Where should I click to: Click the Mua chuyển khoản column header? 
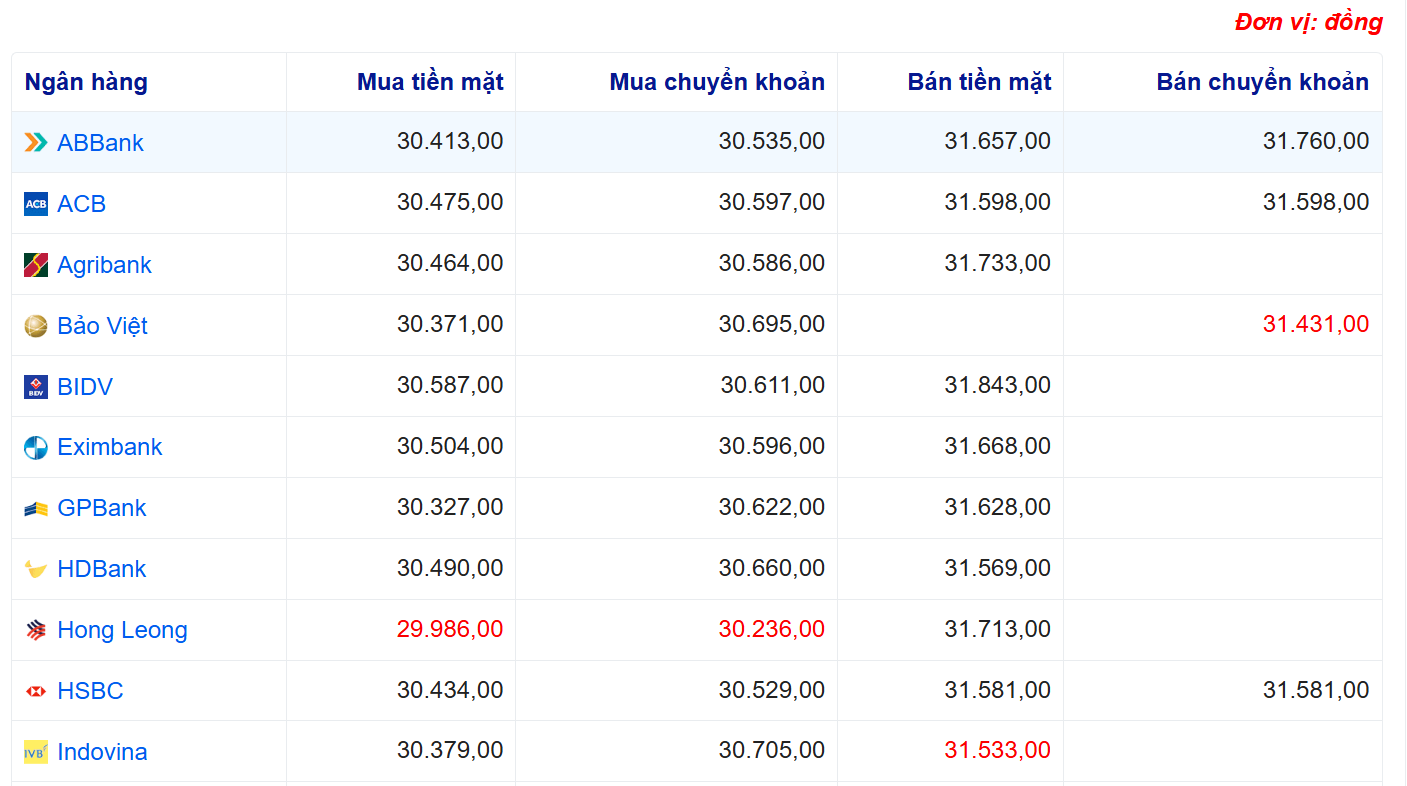click(x=717, y=82)
